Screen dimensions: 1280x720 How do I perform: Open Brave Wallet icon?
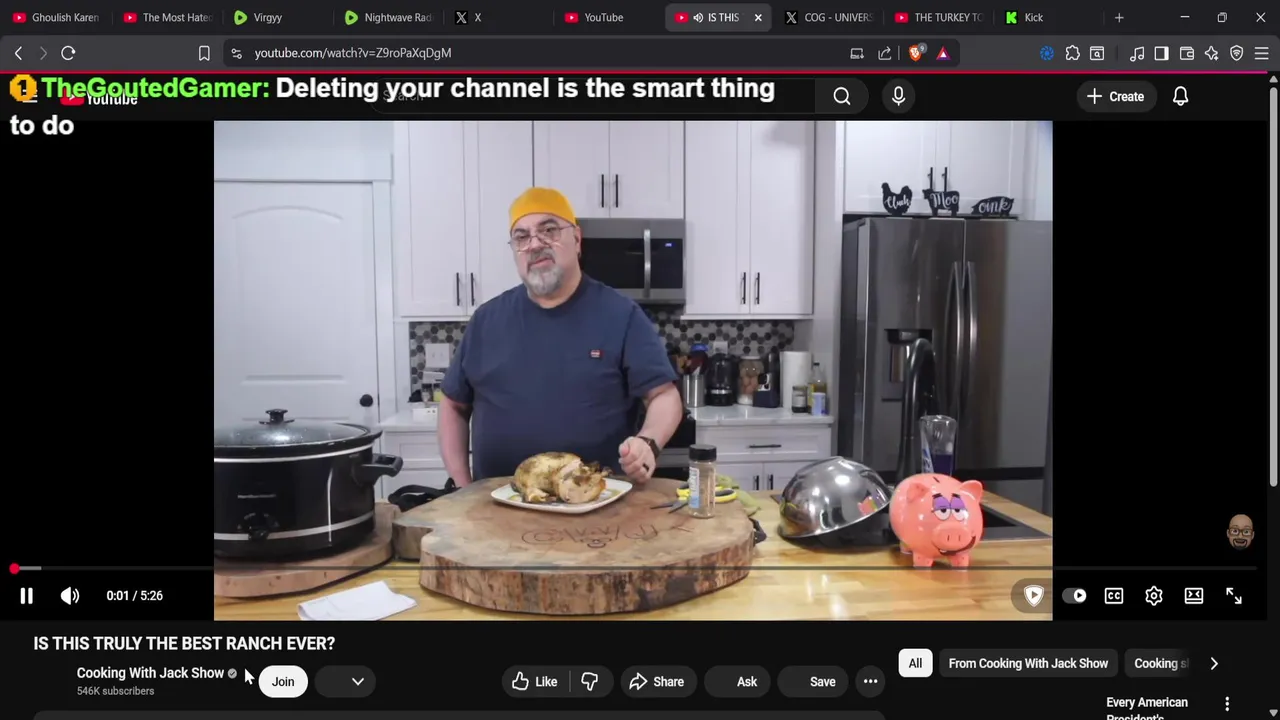click(1187, 53)
